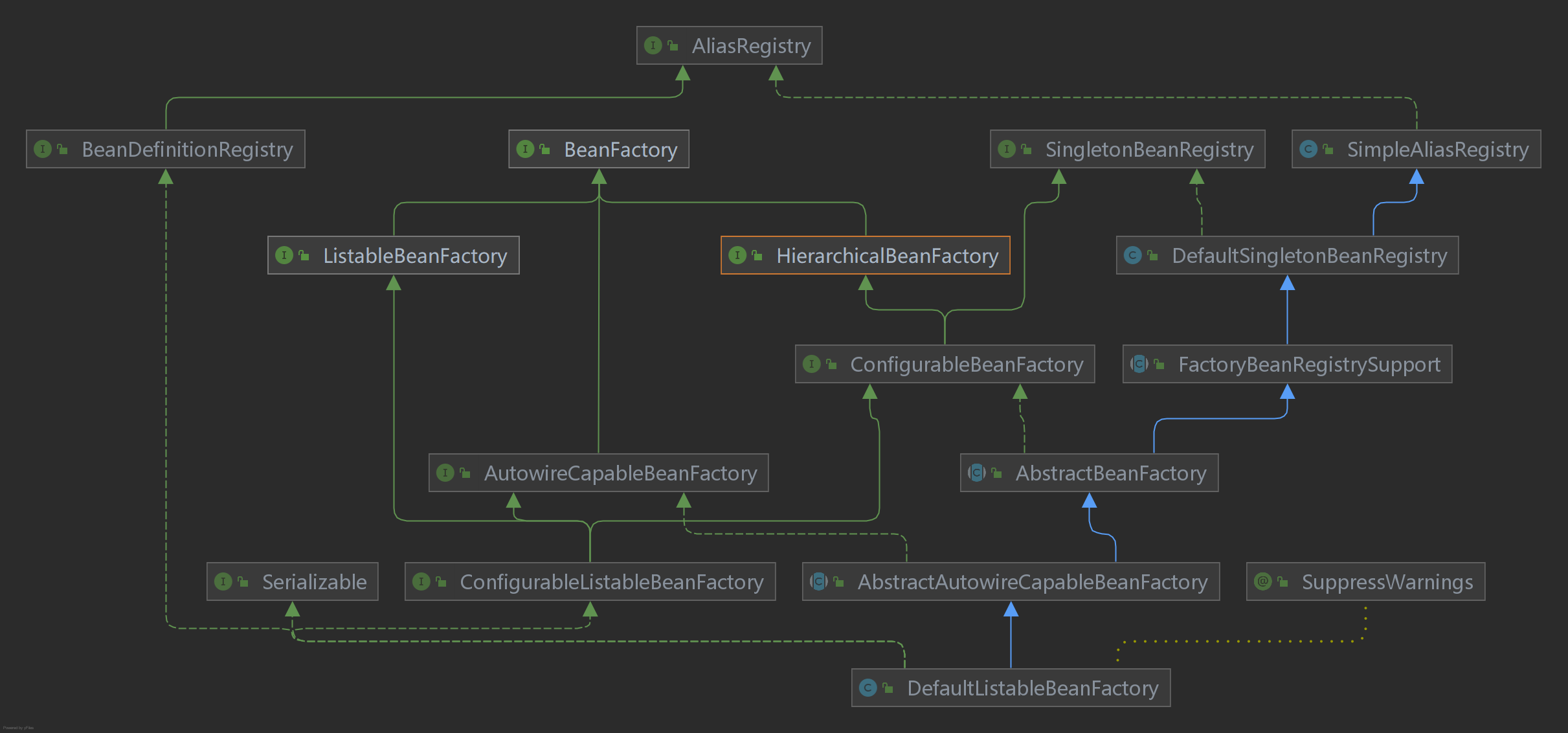Screen dimensions: 1568x733
Task: Select the ListableBeanFactory node label
Action: [x=415, y=256]
